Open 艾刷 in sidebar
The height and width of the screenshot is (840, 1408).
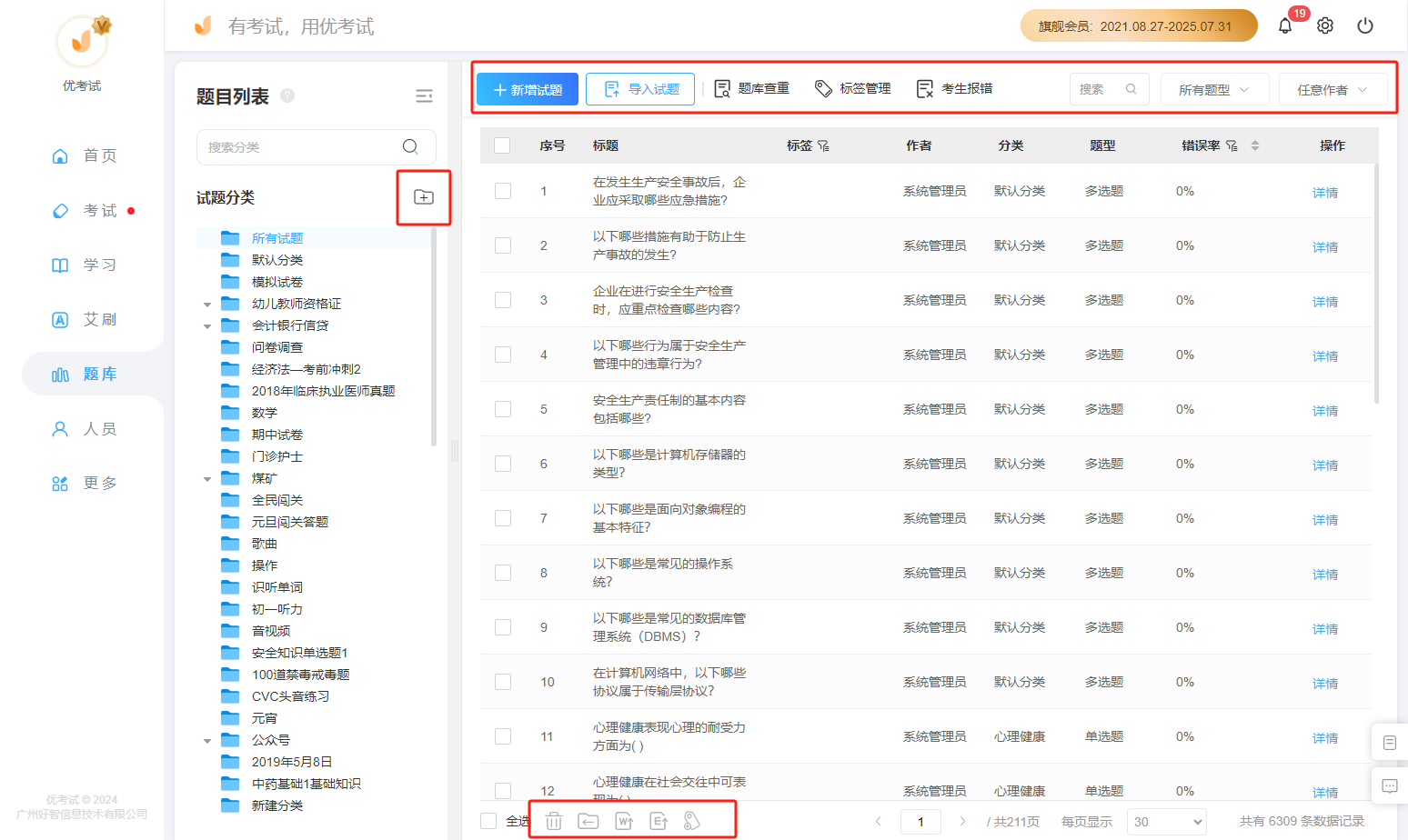pos(85,319)
